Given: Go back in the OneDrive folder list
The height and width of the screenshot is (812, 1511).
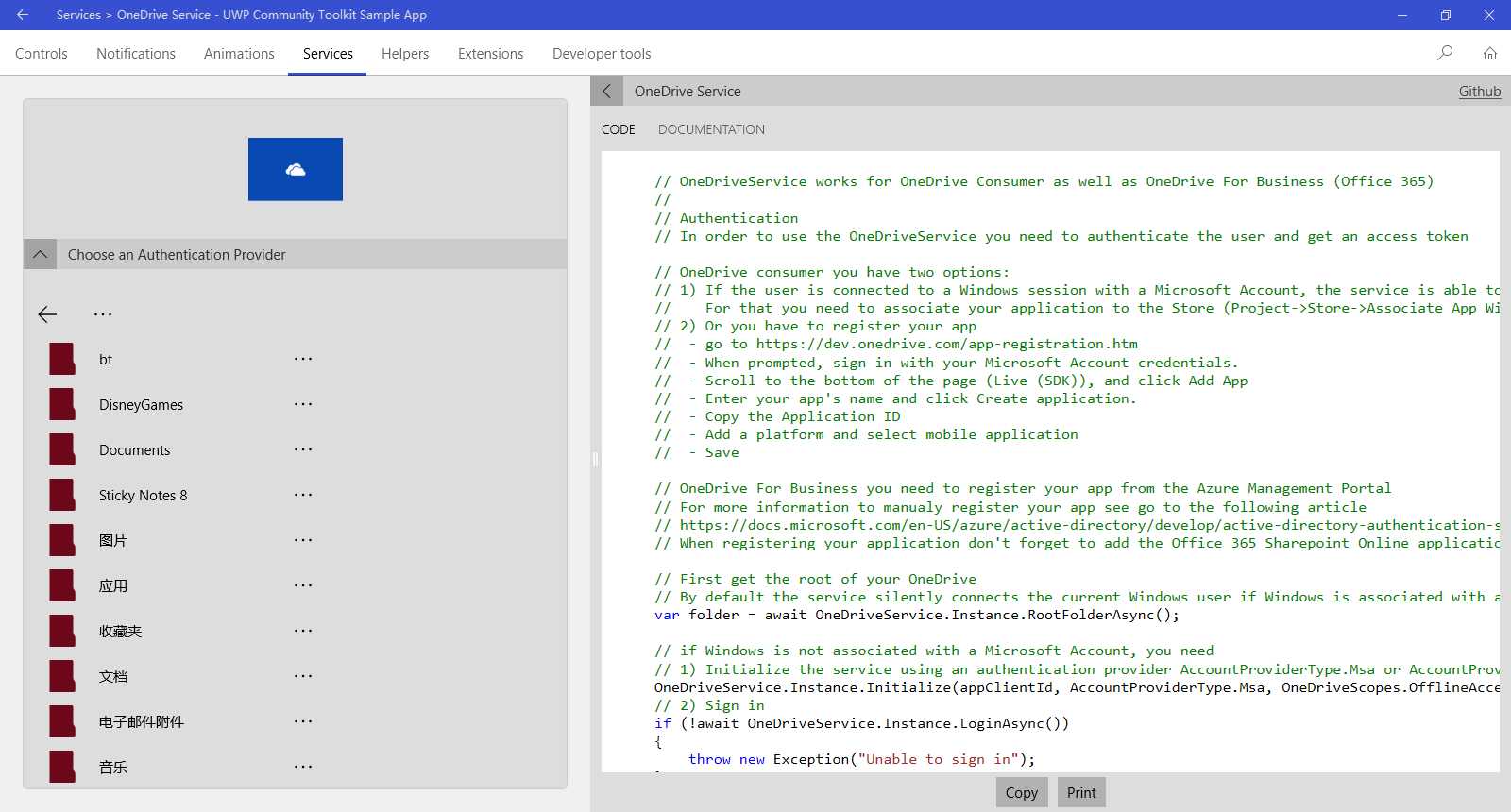Looking at the screenshot, I should coord(47,314).
